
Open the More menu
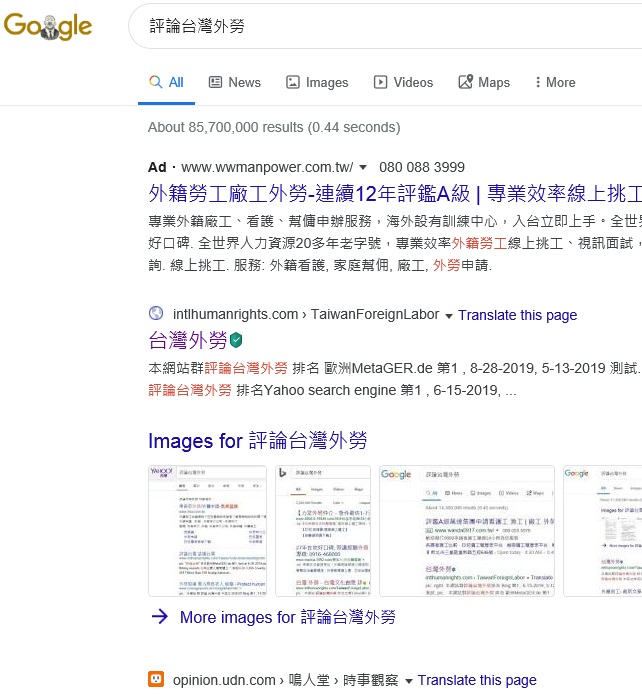click(555, 82)
